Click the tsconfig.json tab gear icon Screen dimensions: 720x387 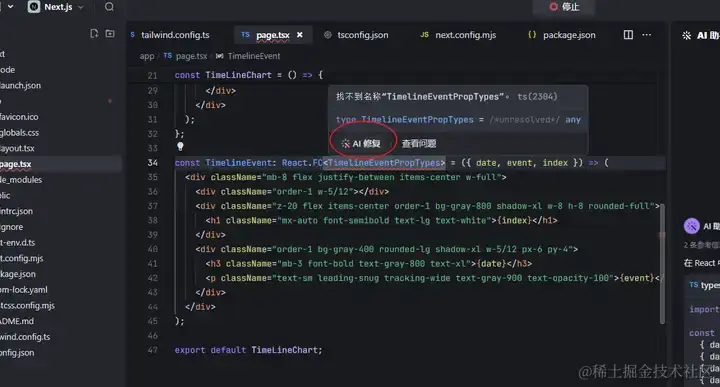(x=327, y=35)
